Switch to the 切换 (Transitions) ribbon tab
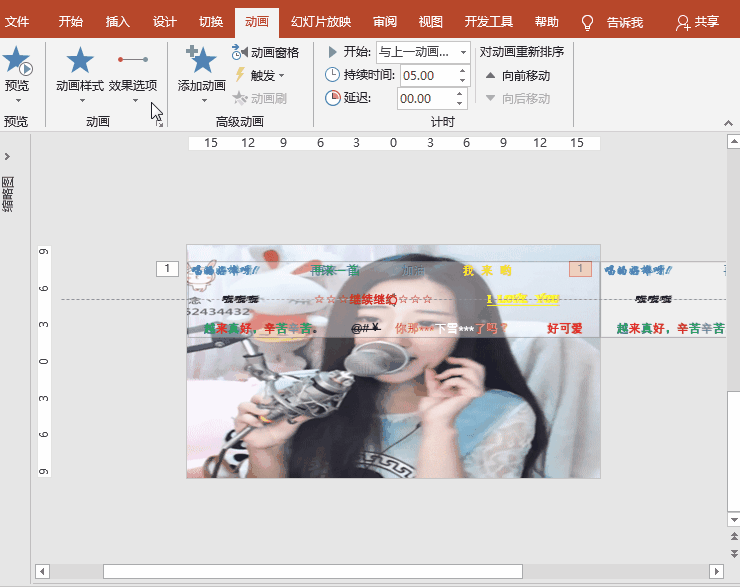Viewport: 740px width, 587px height. (x=210, y=22)
